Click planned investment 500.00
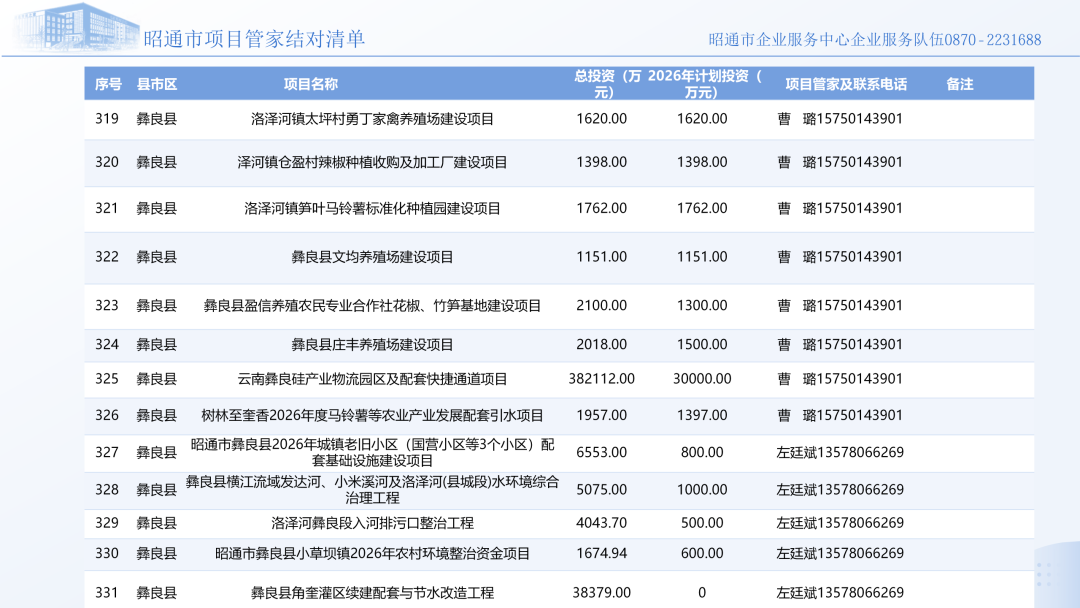 pos(702,523)
